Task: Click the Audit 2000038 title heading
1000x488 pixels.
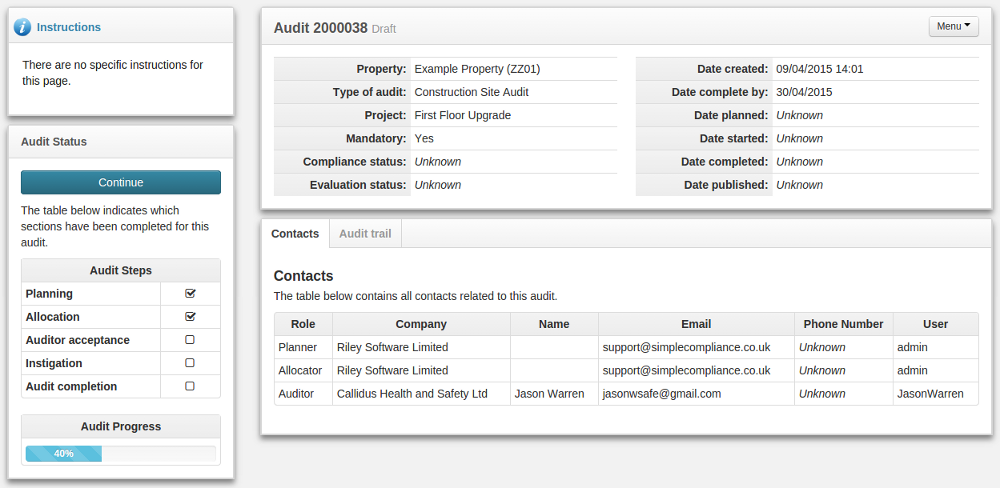Action: [x=320, y=28]
